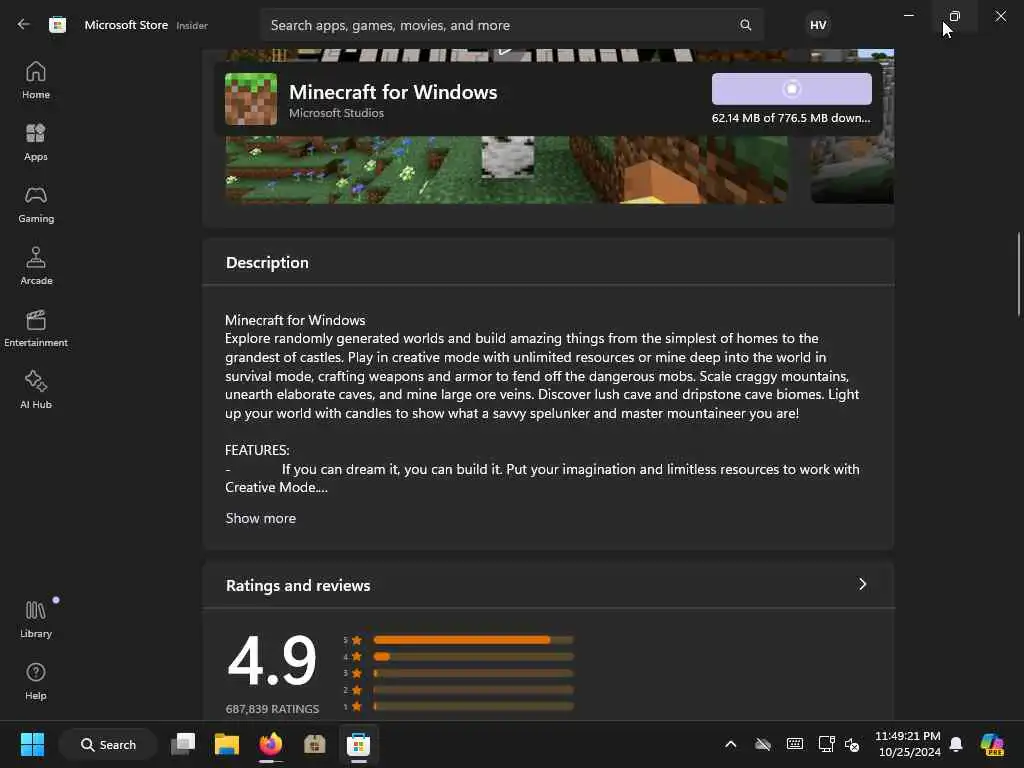The width and height of the screenshot is (1024, 768).
Task: Expand Ratings and reviews with chevron
Action: pos(862,584)
